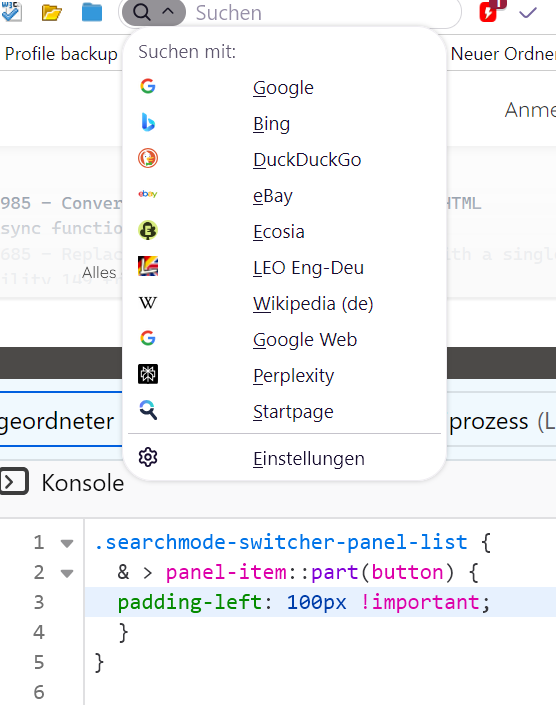This screenshot has width=556, height=705.
Task: Open the Neuer Ordner bookmark folder
Action: tap(503, 54)
